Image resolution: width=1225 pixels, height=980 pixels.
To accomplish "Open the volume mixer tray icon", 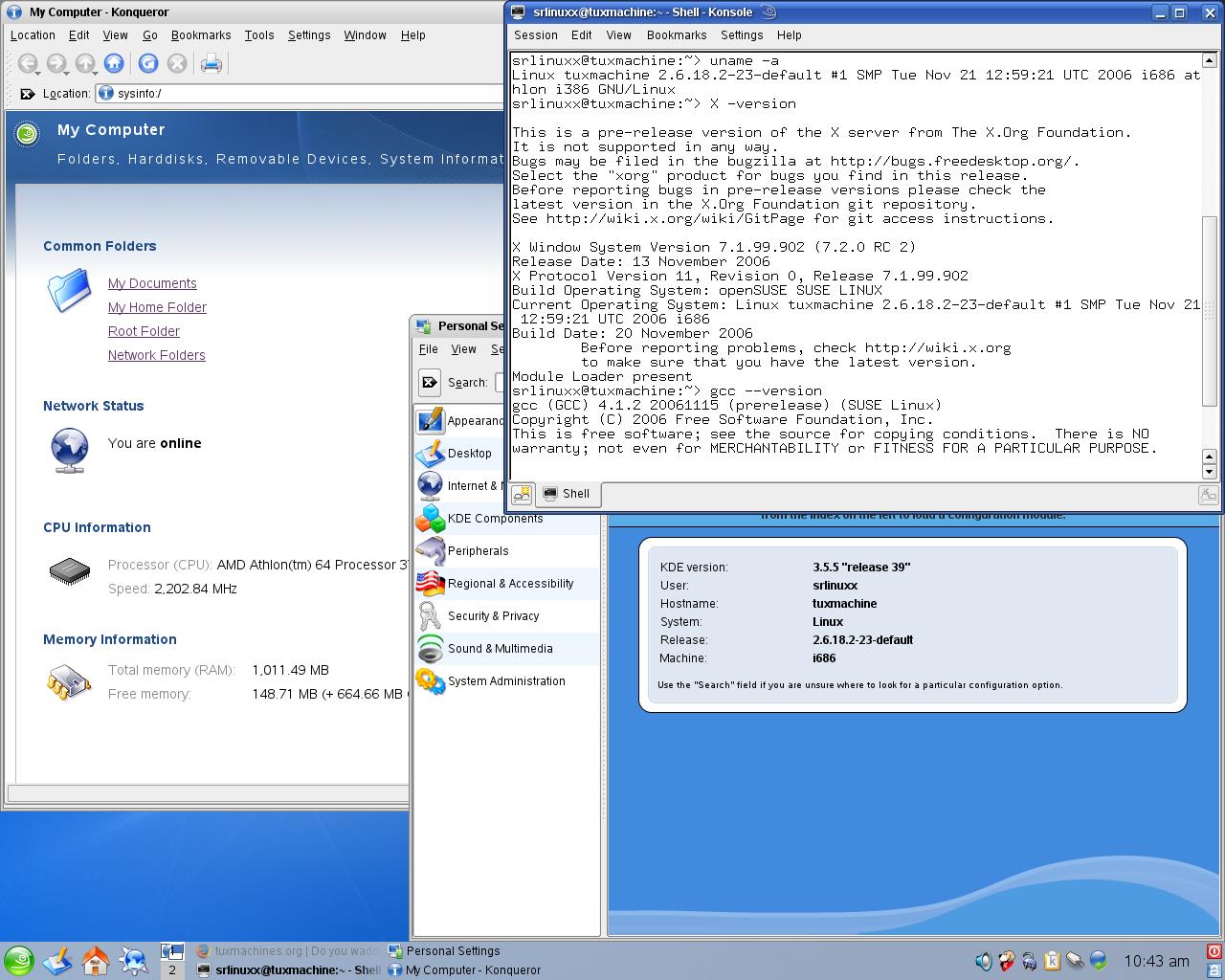I will (x=983, y=961).
